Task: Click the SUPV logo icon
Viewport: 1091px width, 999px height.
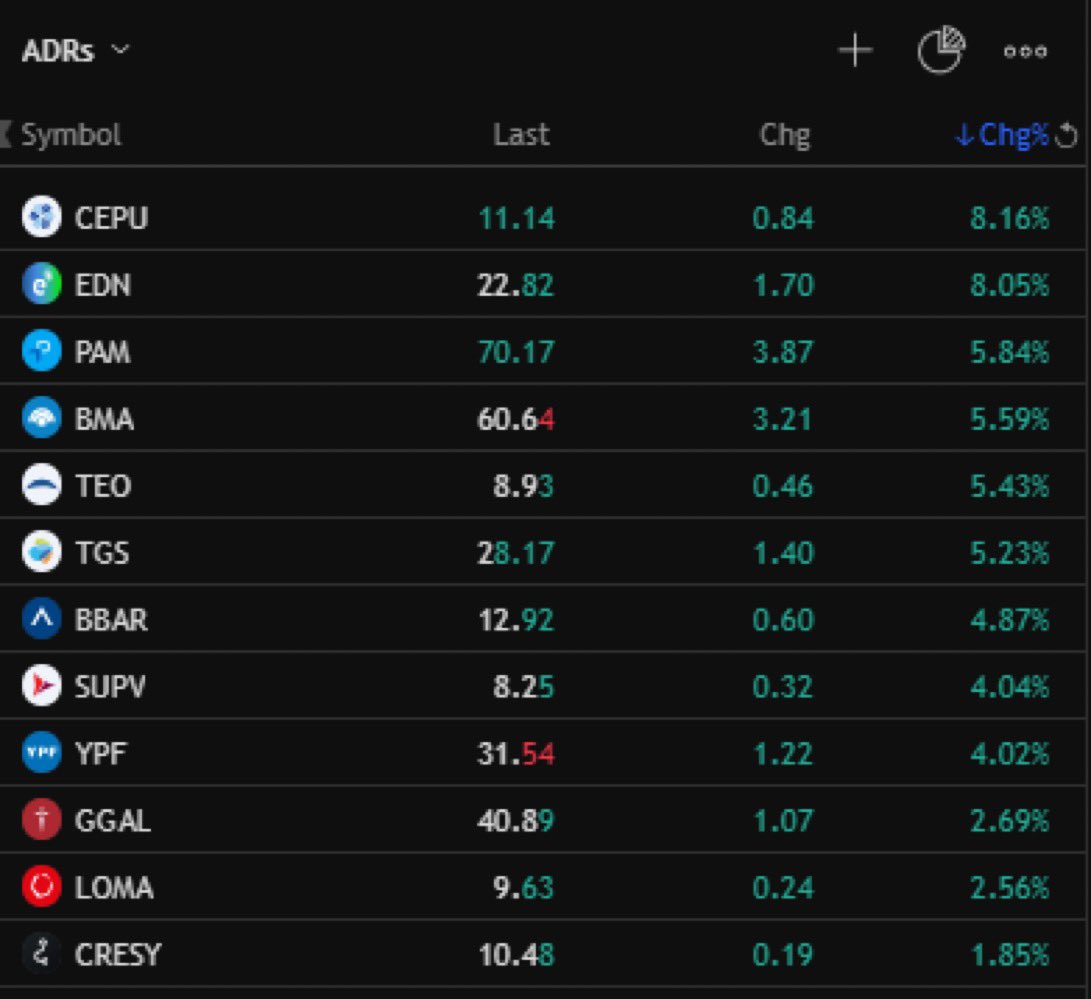Action: [x=42, y=686]
